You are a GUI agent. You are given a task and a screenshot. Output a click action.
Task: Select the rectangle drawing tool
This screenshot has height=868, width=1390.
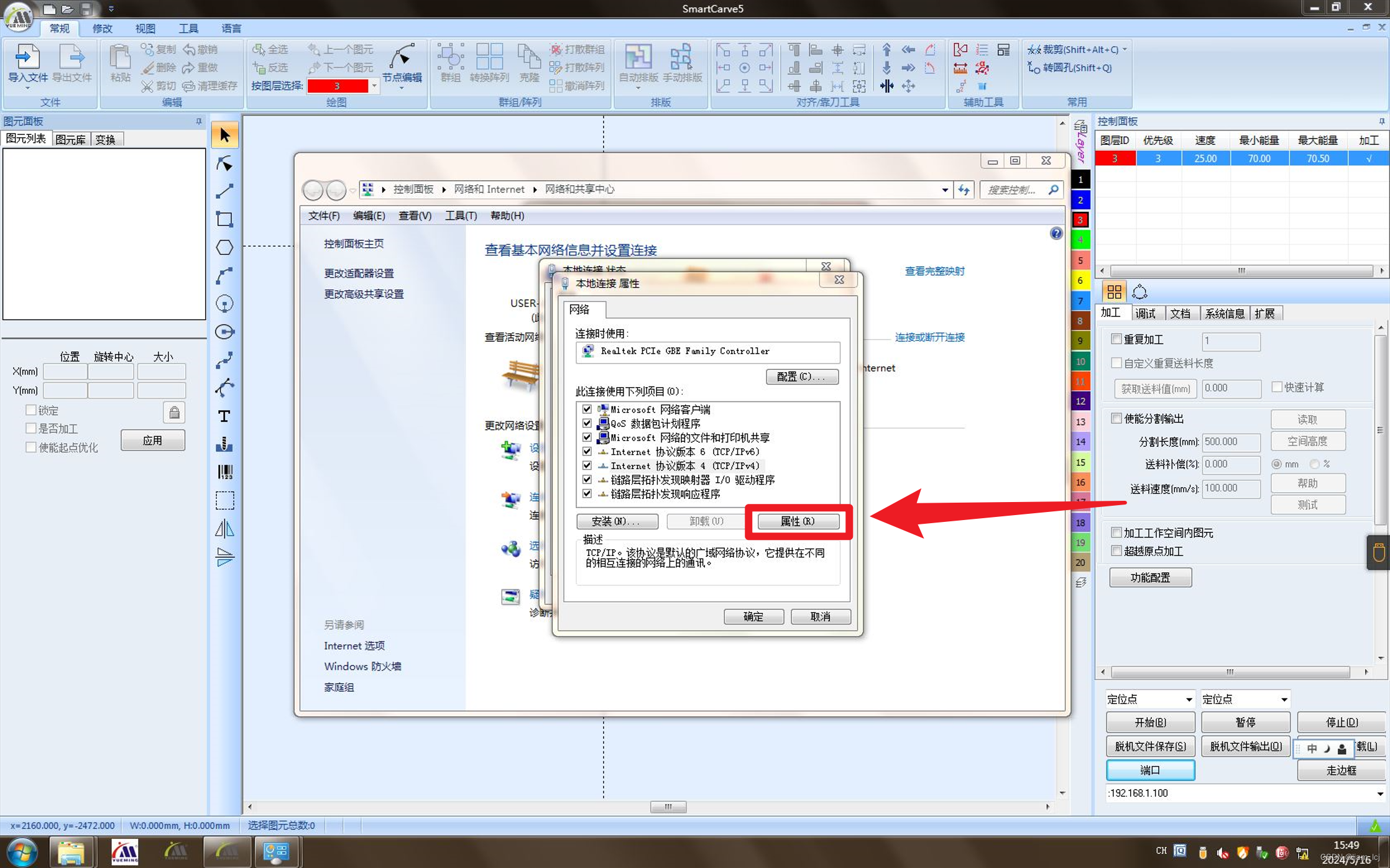[x=224, y=219]
